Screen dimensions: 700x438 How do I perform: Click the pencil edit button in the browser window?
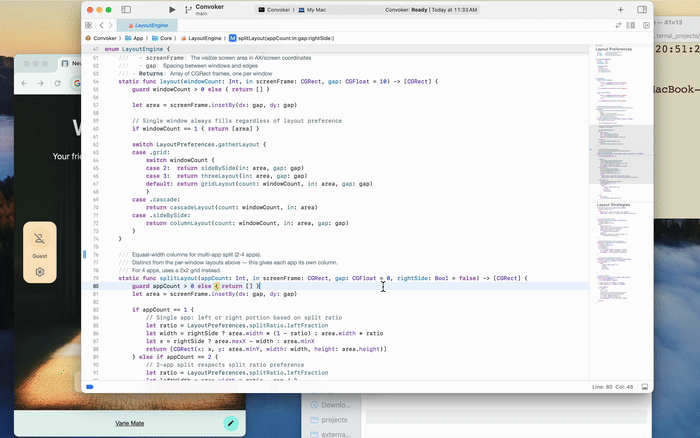pos(231,423)
